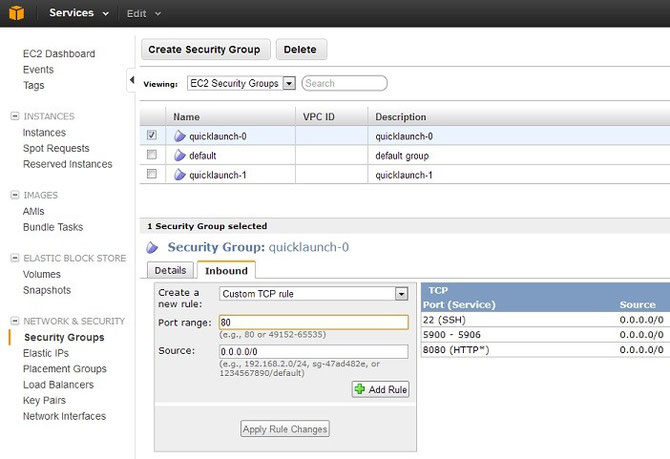Open Events in sidebar
This screenshot has width=670, height=459.
38,70
